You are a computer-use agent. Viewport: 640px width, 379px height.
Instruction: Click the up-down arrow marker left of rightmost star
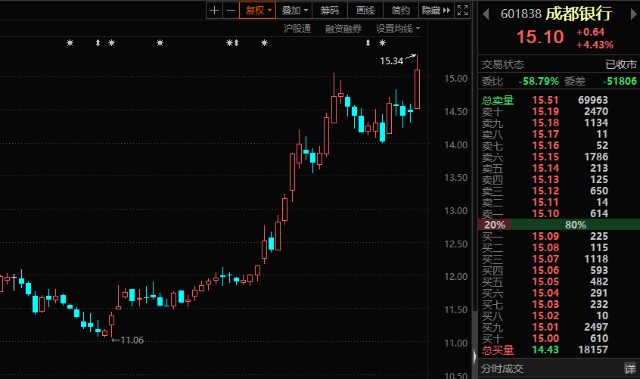pyautogui.click(x=368, y=42)
